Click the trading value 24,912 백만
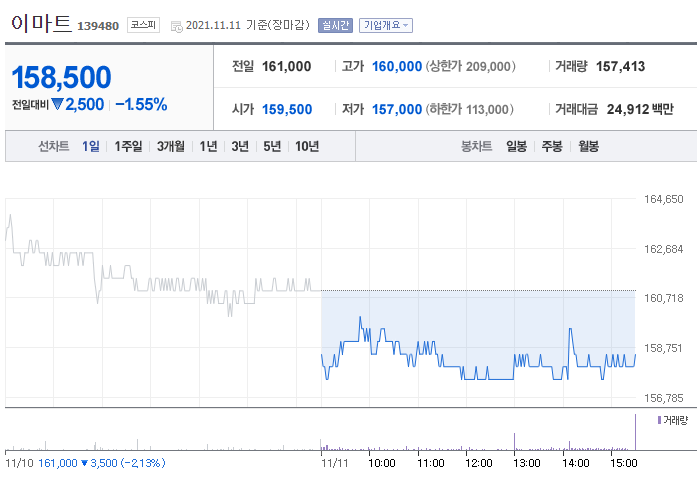 pyautogui.click(x=640, y=109)
